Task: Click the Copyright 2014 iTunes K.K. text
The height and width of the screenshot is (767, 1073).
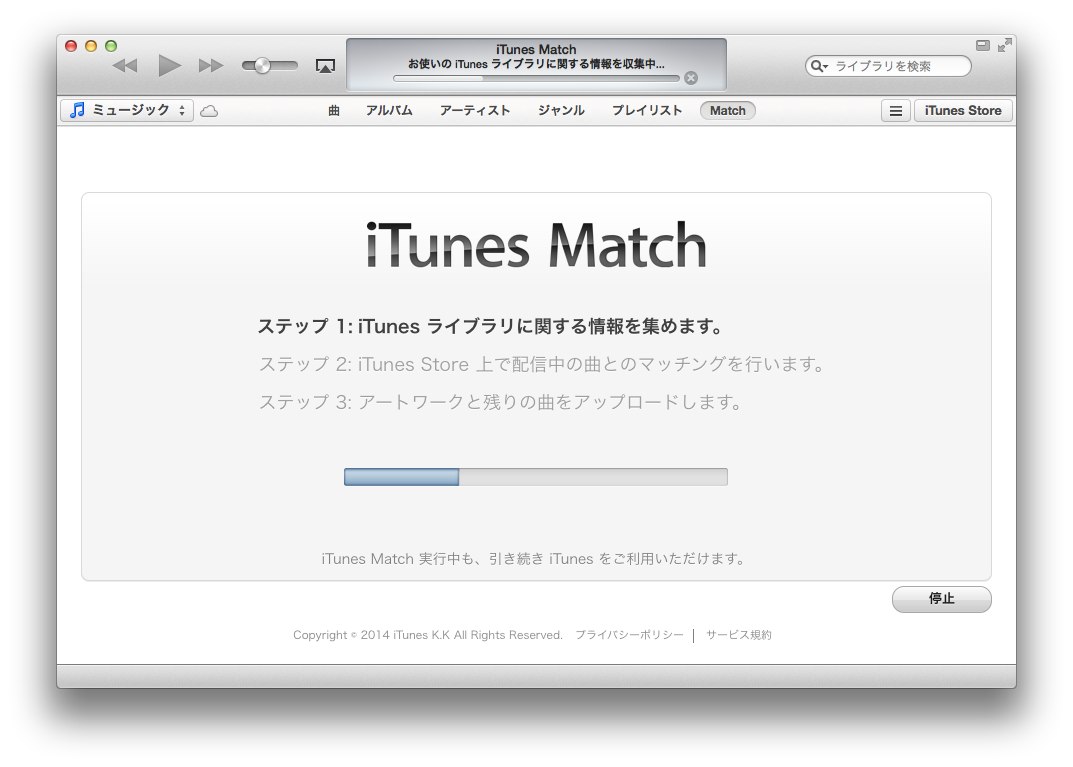Action: (x=428, y=635)
